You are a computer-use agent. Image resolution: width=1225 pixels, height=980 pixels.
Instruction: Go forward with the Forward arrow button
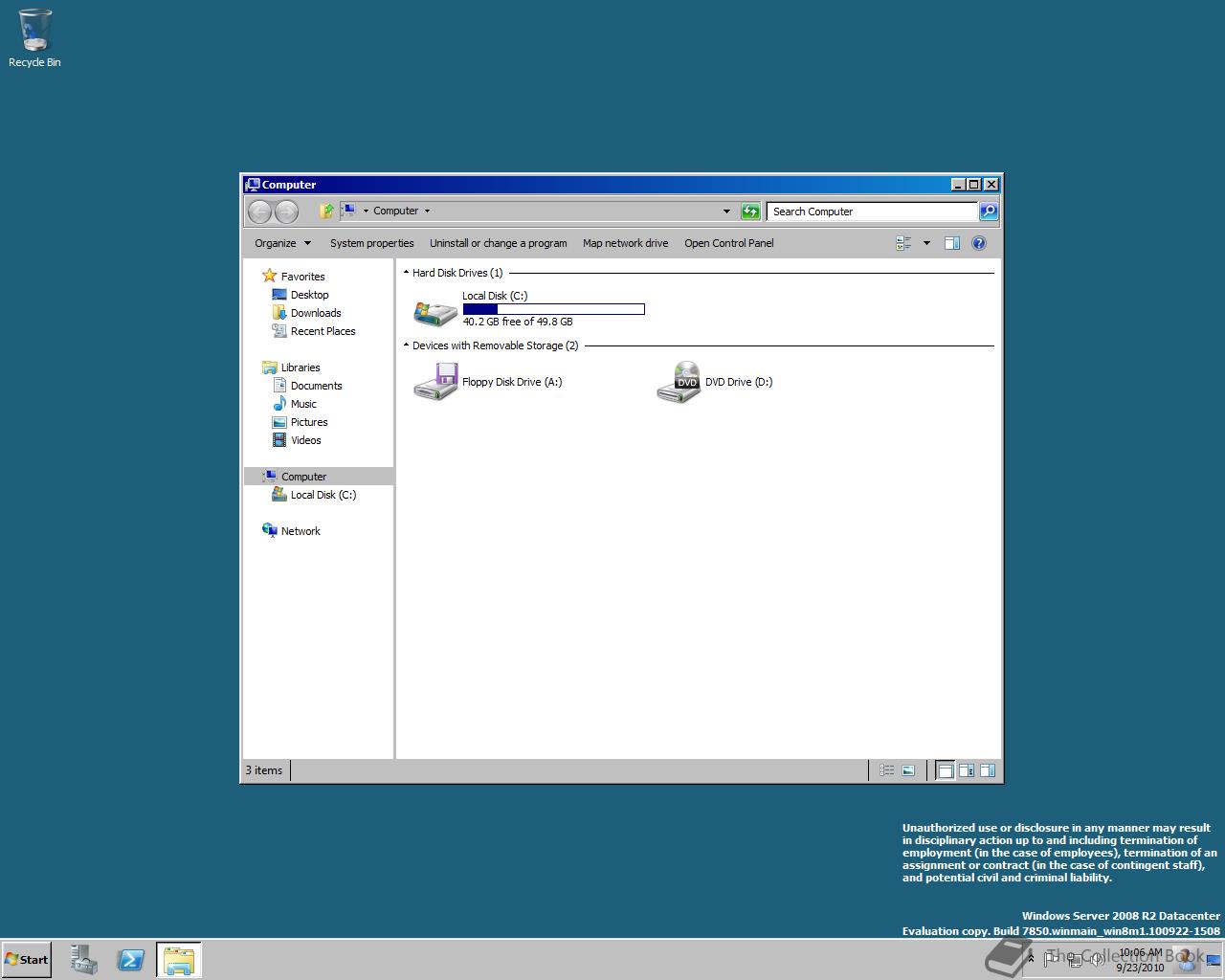pos(286,212)
